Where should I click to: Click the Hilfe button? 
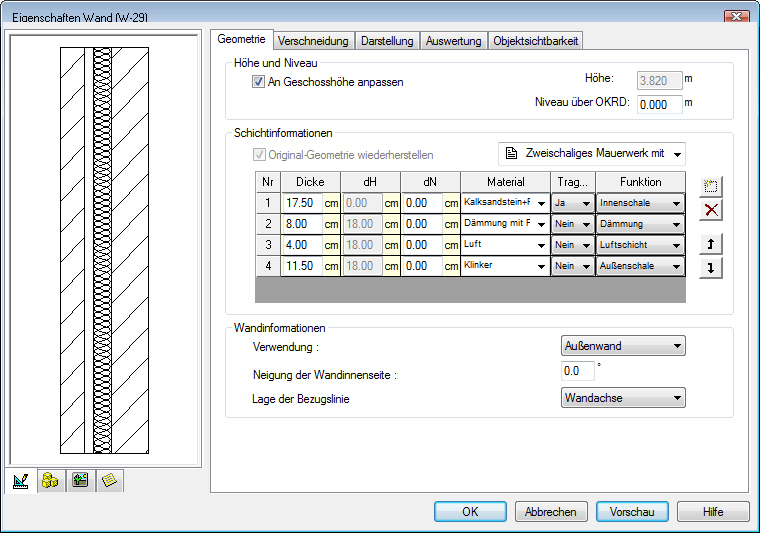[713, 512]
